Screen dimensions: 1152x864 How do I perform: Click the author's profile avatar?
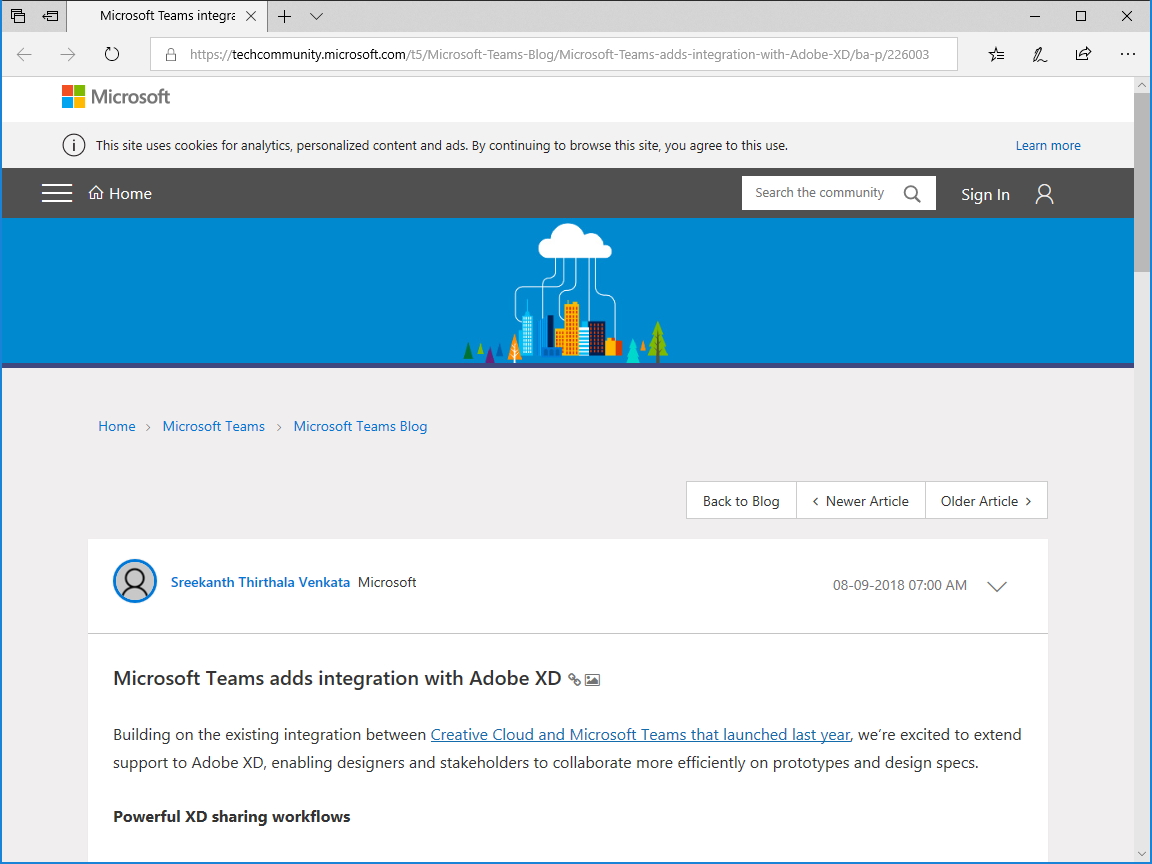pyautogui.click(x=135, y=581)
